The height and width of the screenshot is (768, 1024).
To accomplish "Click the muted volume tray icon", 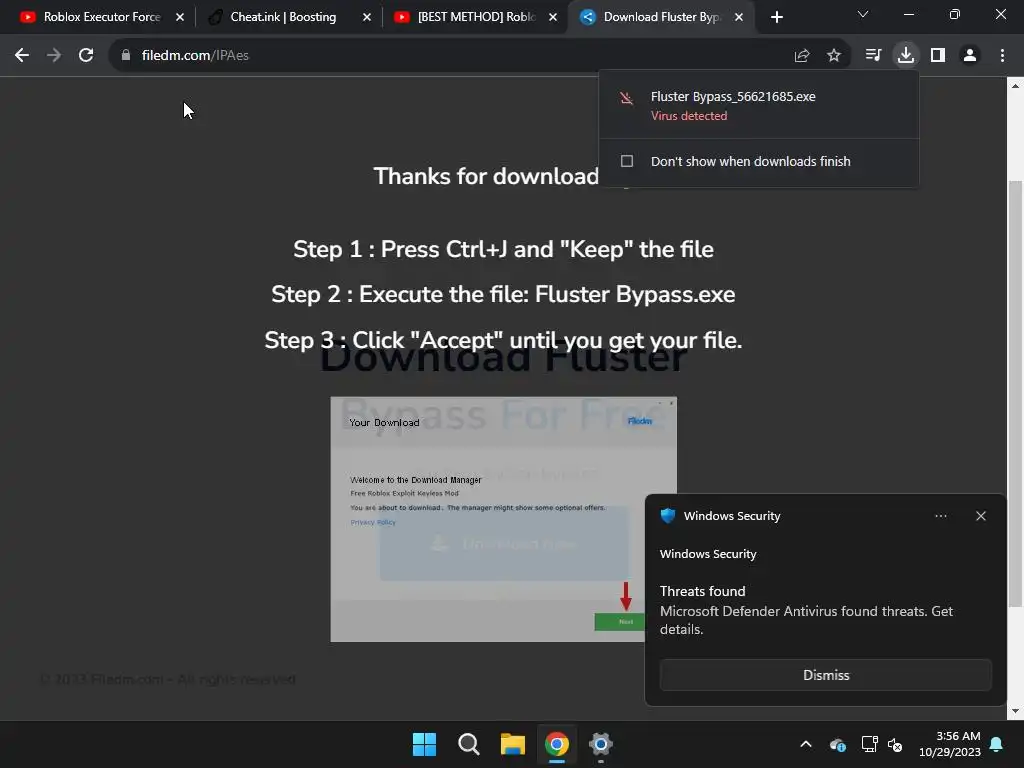I will 895,744.
